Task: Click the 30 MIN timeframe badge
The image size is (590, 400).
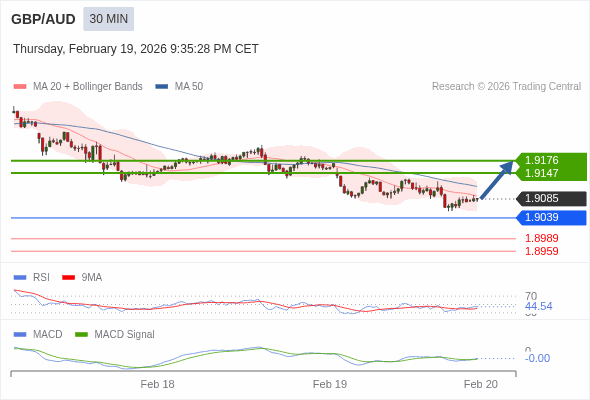Action: (108, 19)
